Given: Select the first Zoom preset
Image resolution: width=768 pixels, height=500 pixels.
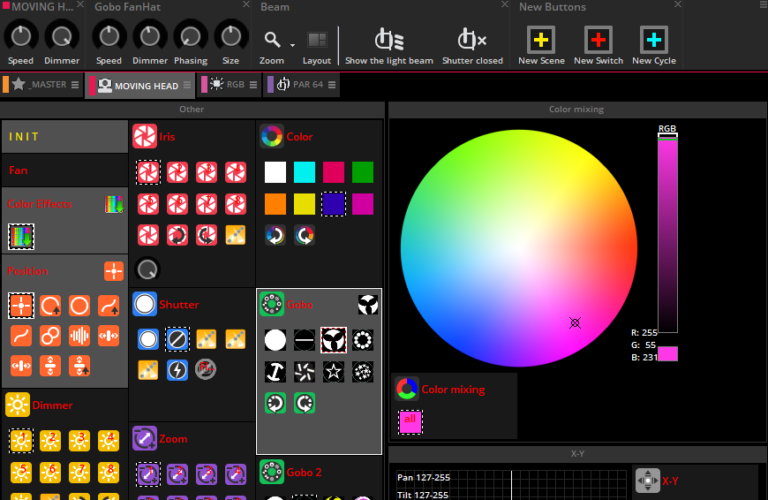Looking at the screenshot, I should pos(148,474).
